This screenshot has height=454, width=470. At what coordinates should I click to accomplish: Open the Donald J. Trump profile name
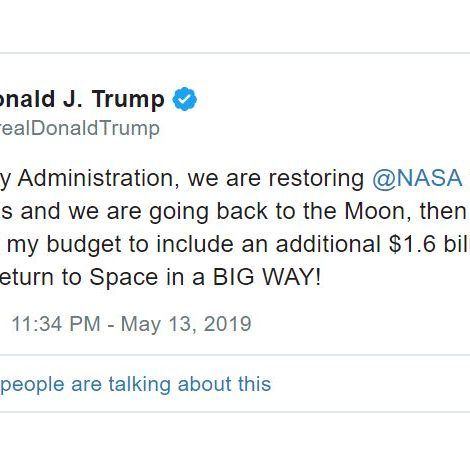(x=82, y=99)
